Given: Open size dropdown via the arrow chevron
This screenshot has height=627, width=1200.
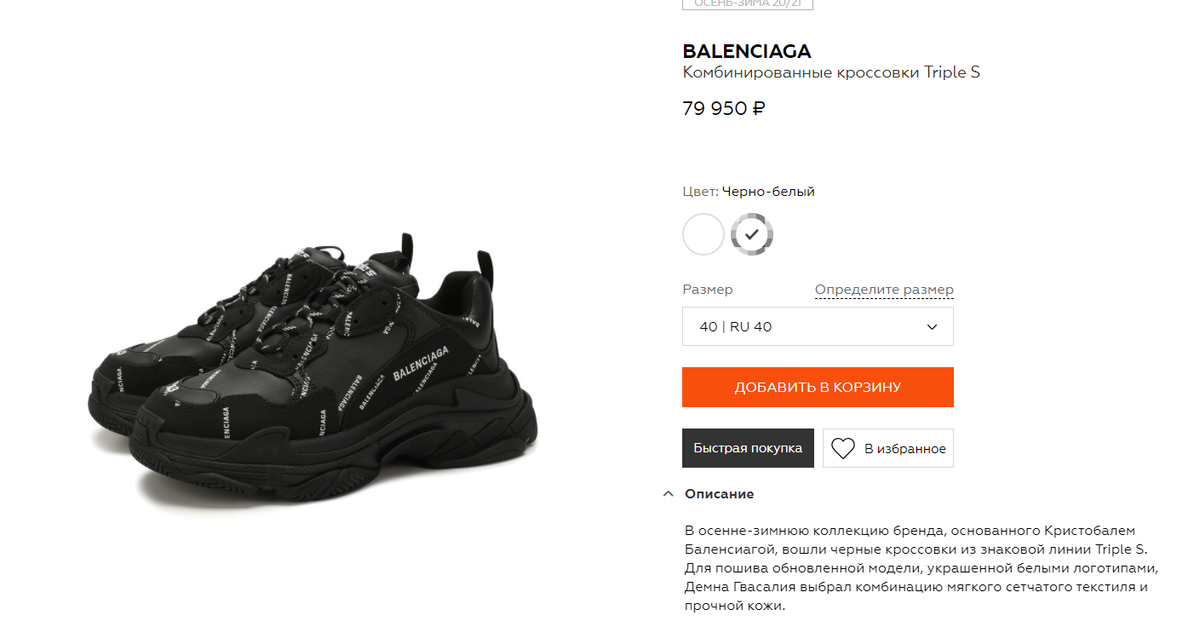Looking at the screenshot, I should (x=932, y=327).
